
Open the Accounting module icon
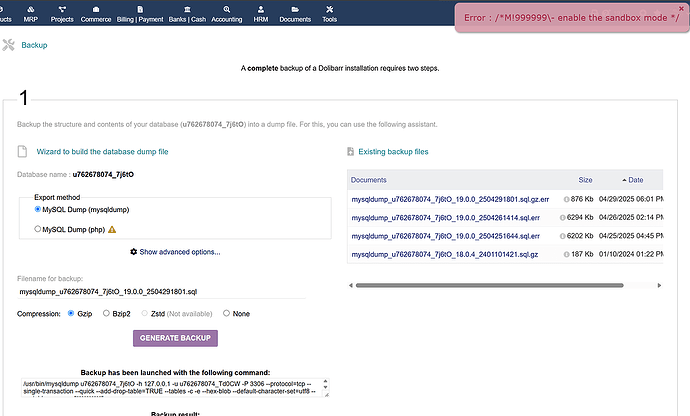click(227, 9)
